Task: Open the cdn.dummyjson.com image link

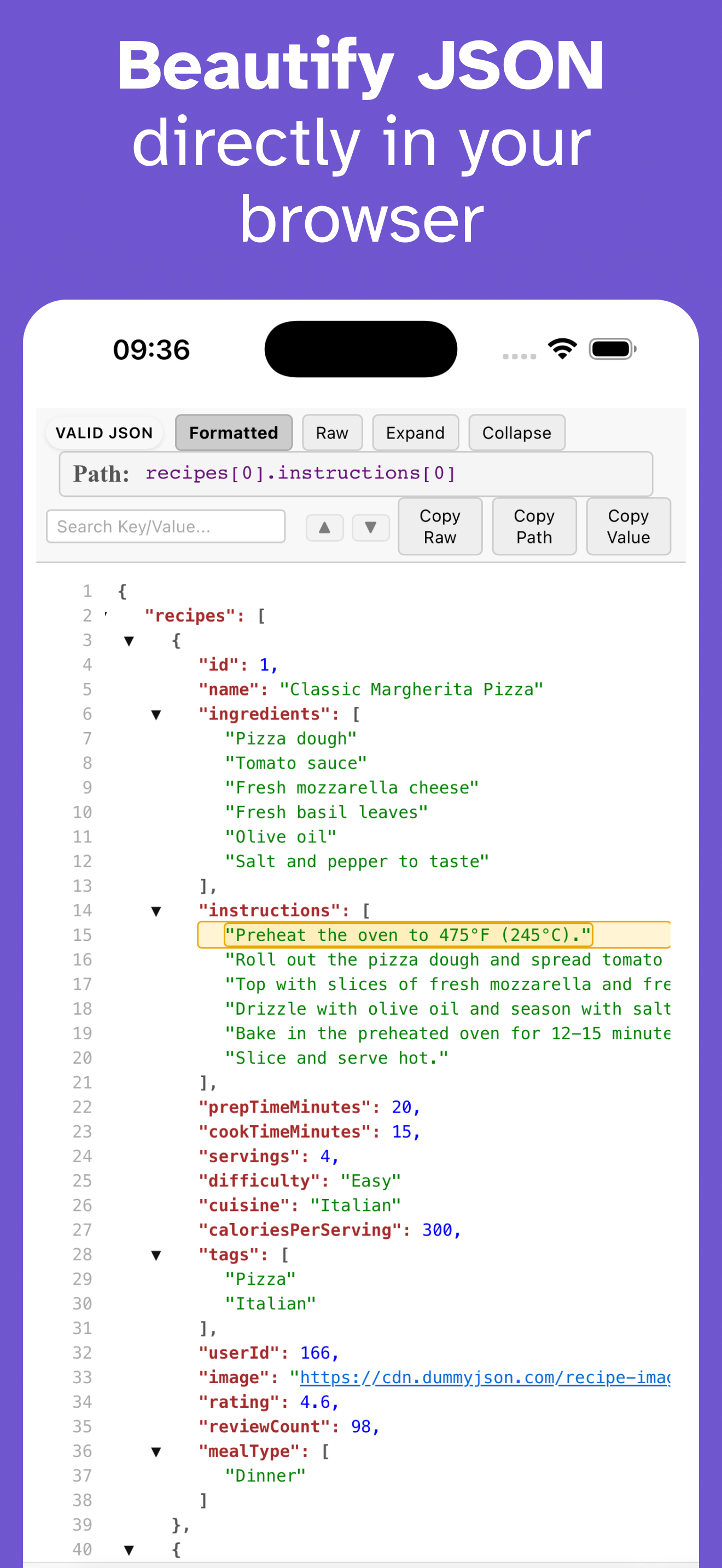Action: 485,1378
